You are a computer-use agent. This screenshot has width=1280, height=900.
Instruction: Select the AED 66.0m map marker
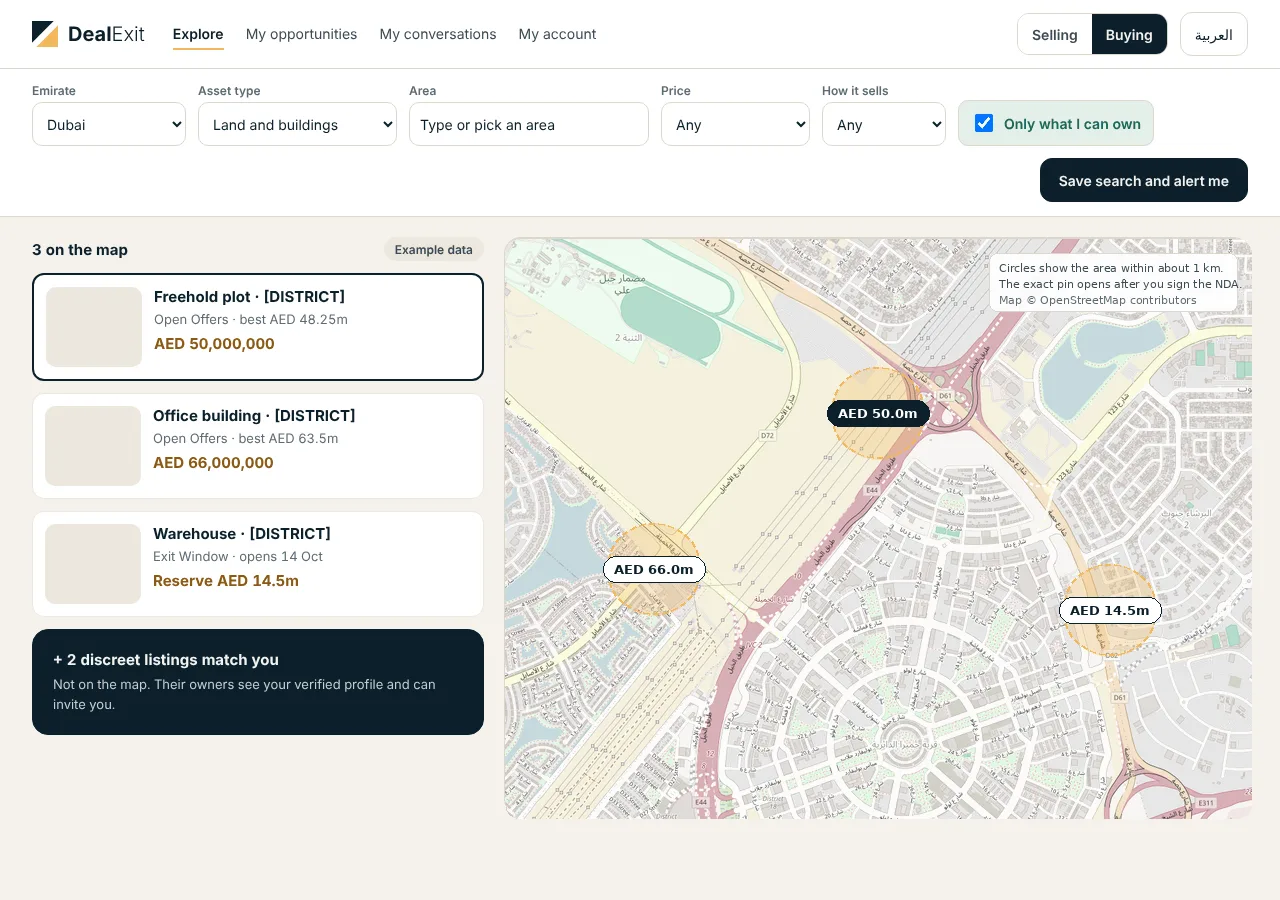(654, 569)
